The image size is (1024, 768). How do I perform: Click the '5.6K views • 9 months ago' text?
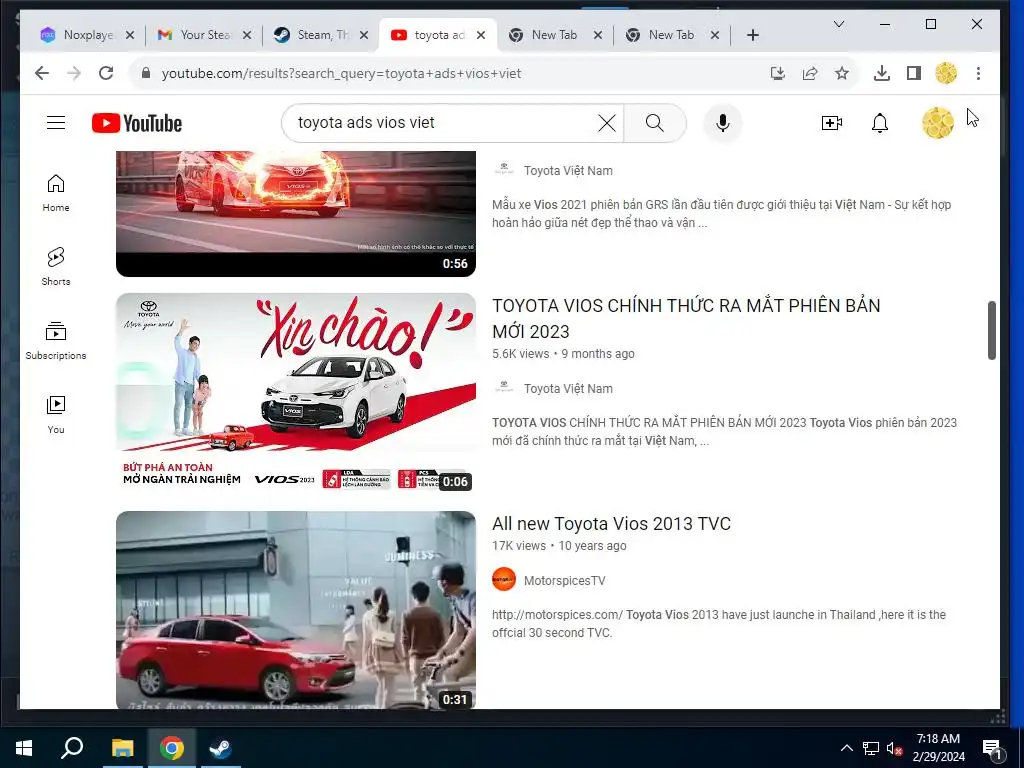563,353
